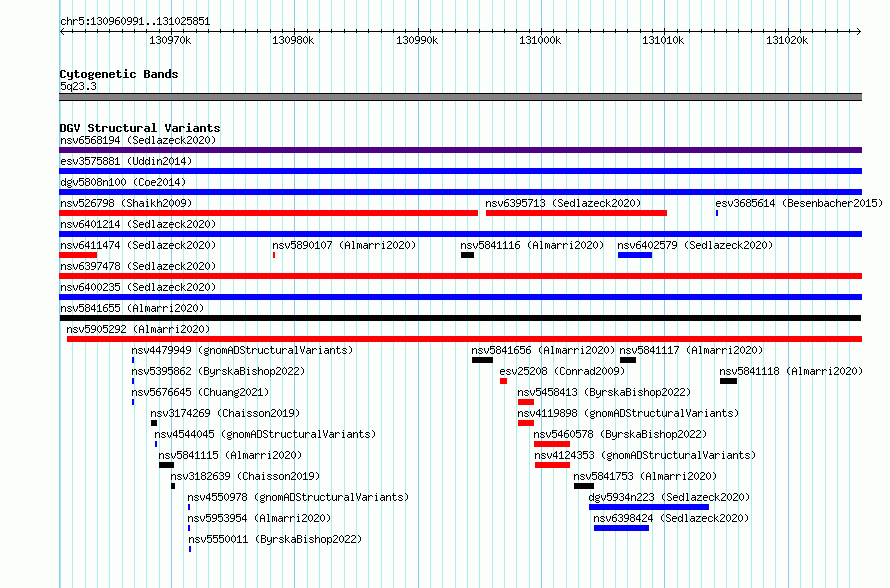The image size is (890, 588).
Task: Select the nsv526798 (Shaikh2009) label
Action: point(126,203)
